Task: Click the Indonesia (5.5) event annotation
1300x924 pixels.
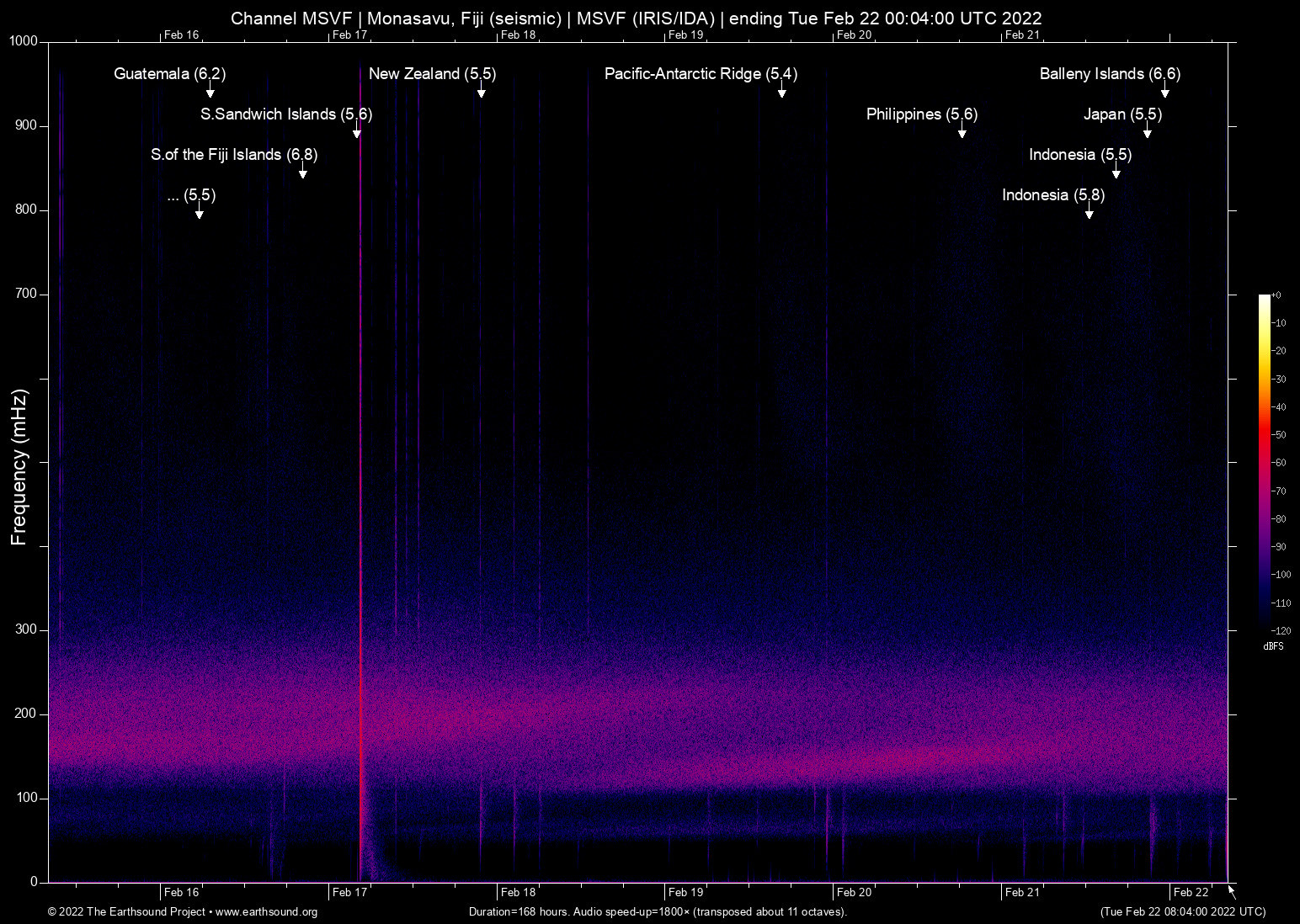Action: [1116, 174]
